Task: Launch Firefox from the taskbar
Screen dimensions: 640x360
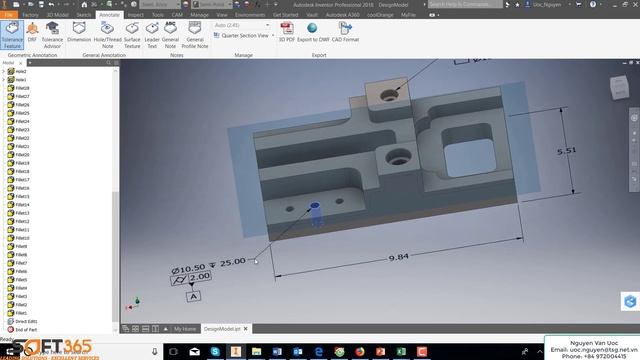Action: point(360,351)
